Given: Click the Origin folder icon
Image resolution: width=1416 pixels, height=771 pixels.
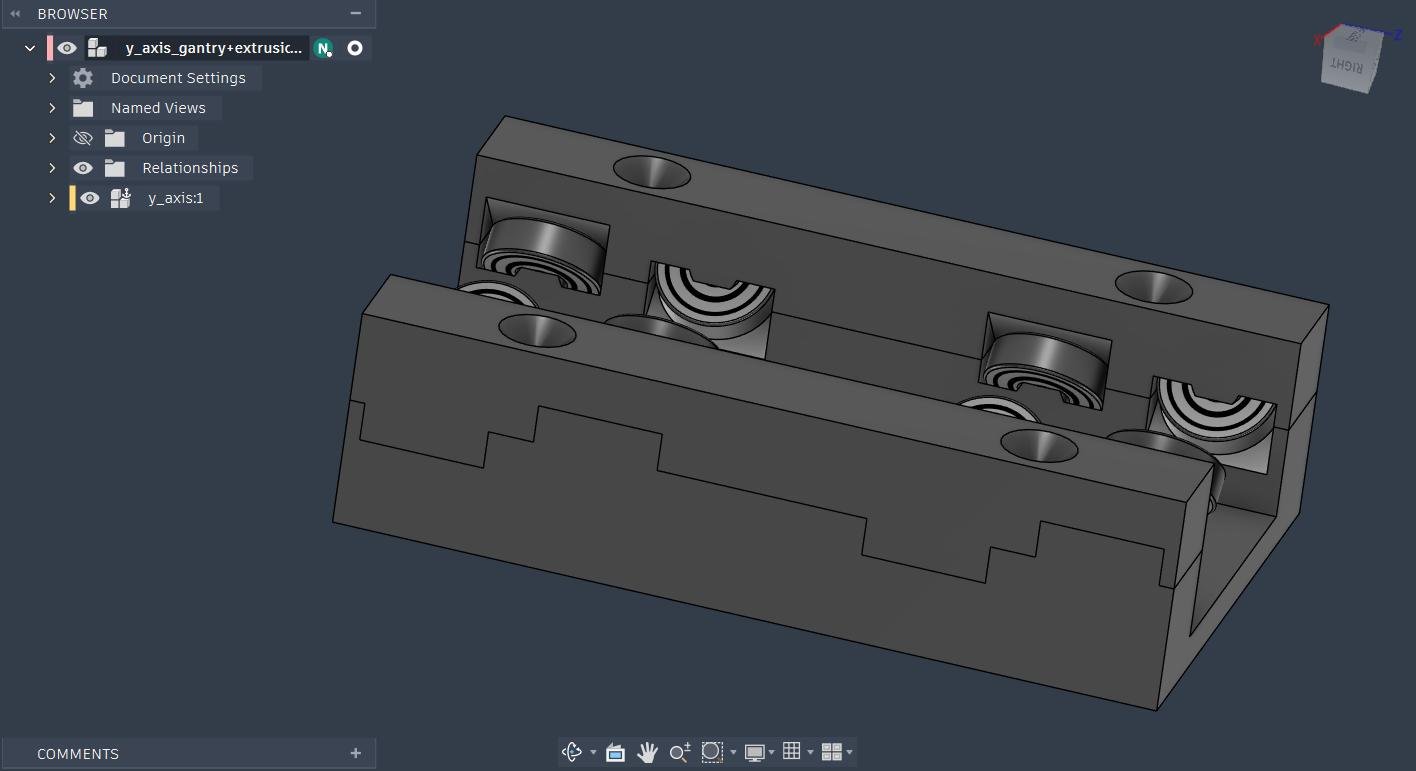Looking at the screenshot, I should [115, 138].
